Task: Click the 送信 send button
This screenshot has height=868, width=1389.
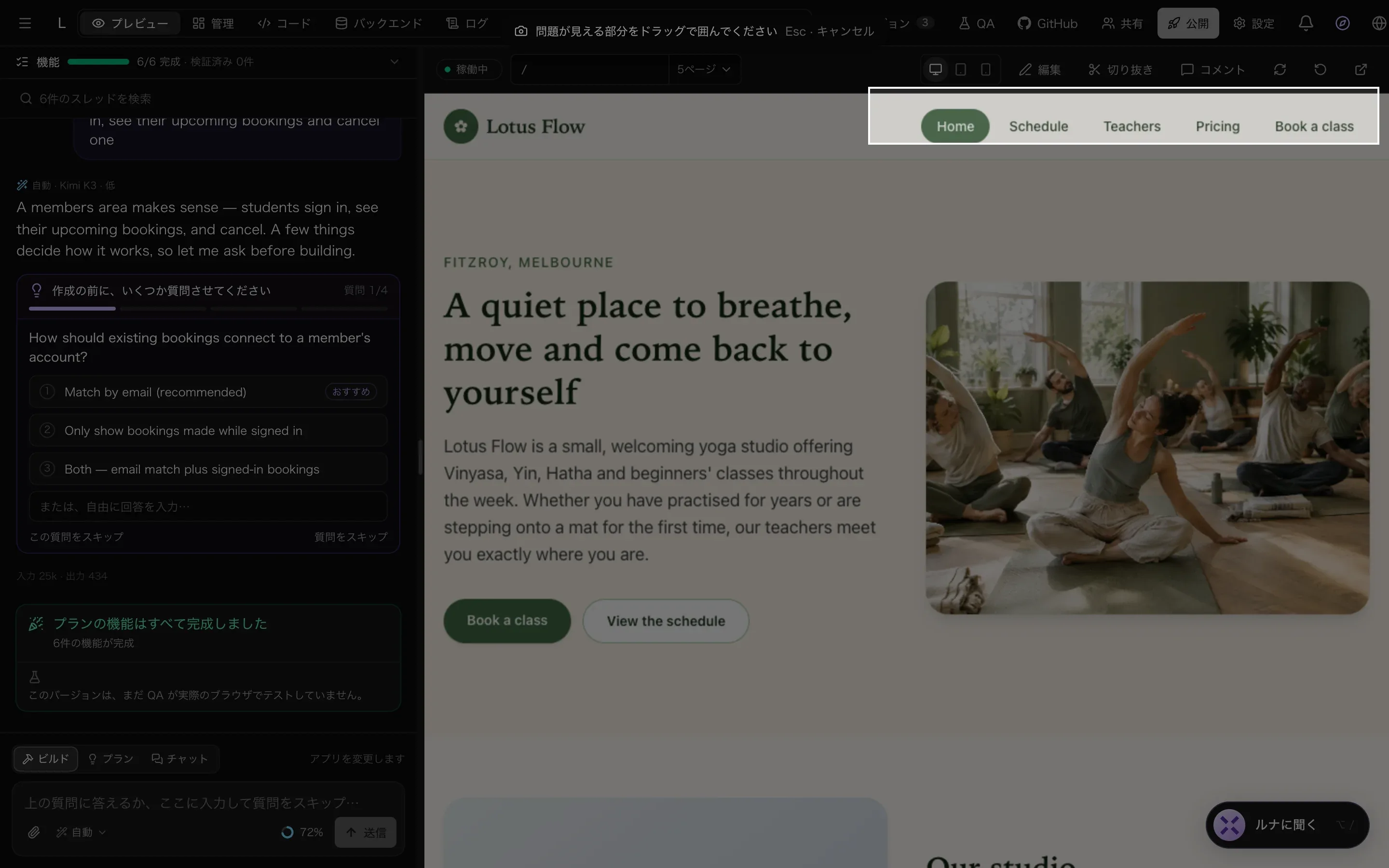Action: coord(366,832)
